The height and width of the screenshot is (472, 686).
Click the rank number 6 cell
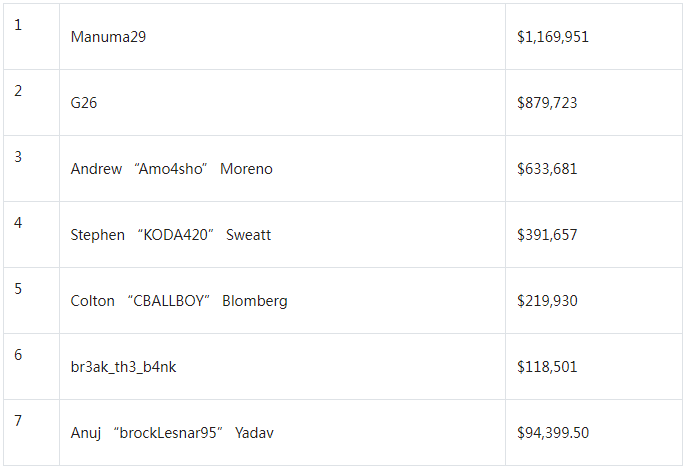(x=32, y=367)
